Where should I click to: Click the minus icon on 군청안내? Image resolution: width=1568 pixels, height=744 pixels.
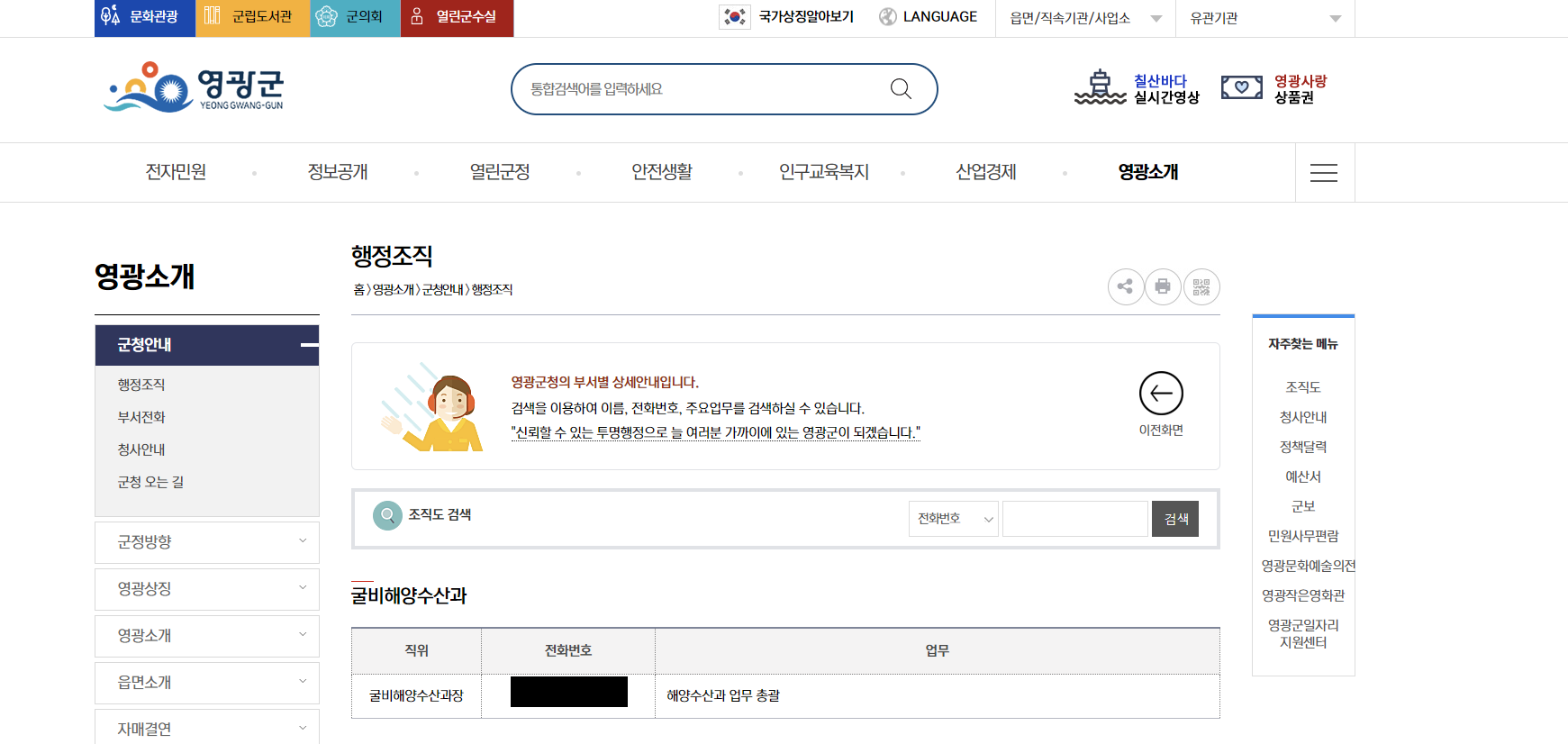click(309, 345)
